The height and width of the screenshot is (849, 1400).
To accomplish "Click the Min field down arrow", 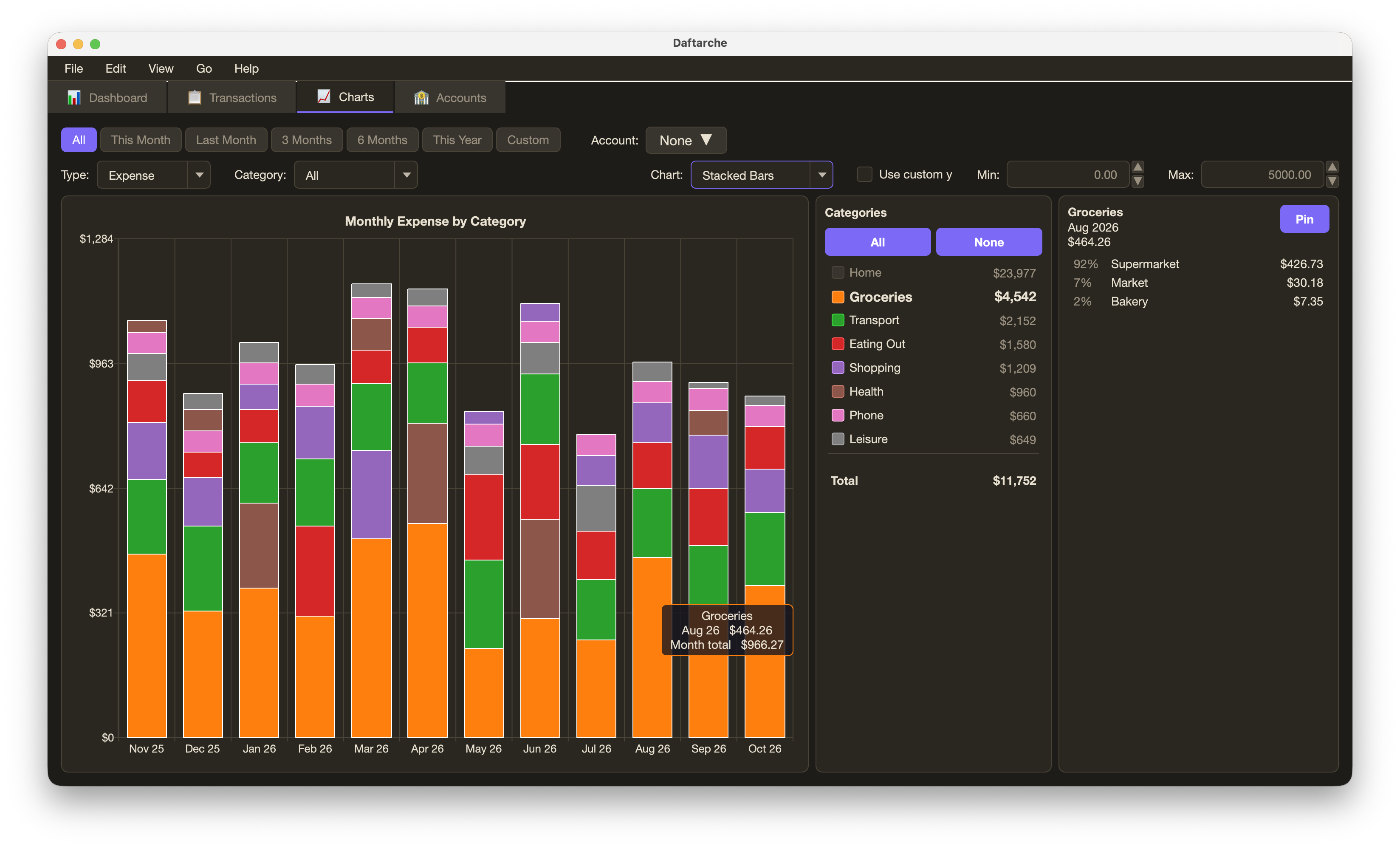I will point(1137,181).
